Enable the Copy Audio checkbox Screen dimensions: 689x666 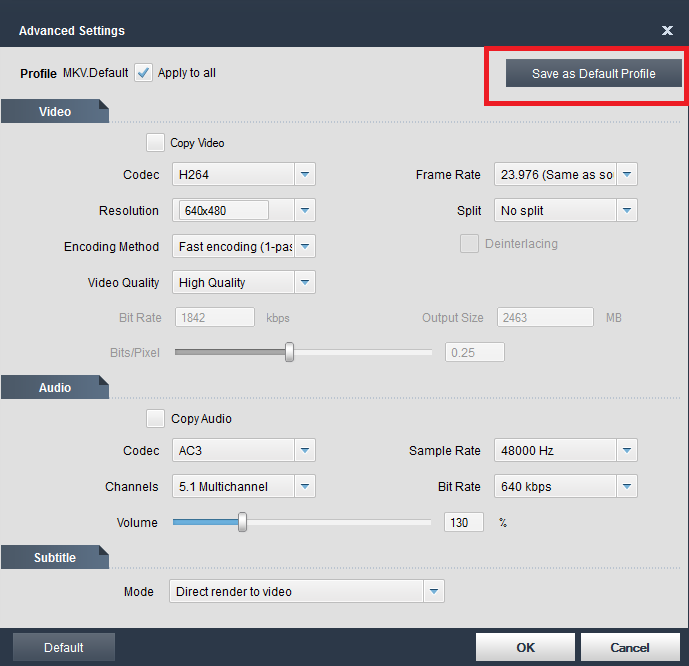pyautogui.click(x=156, y=419)
